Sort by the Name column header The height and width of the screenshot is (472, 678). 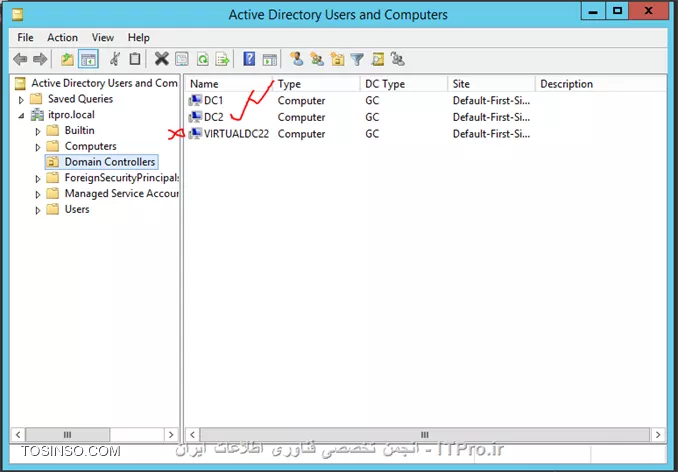[229, 84]
